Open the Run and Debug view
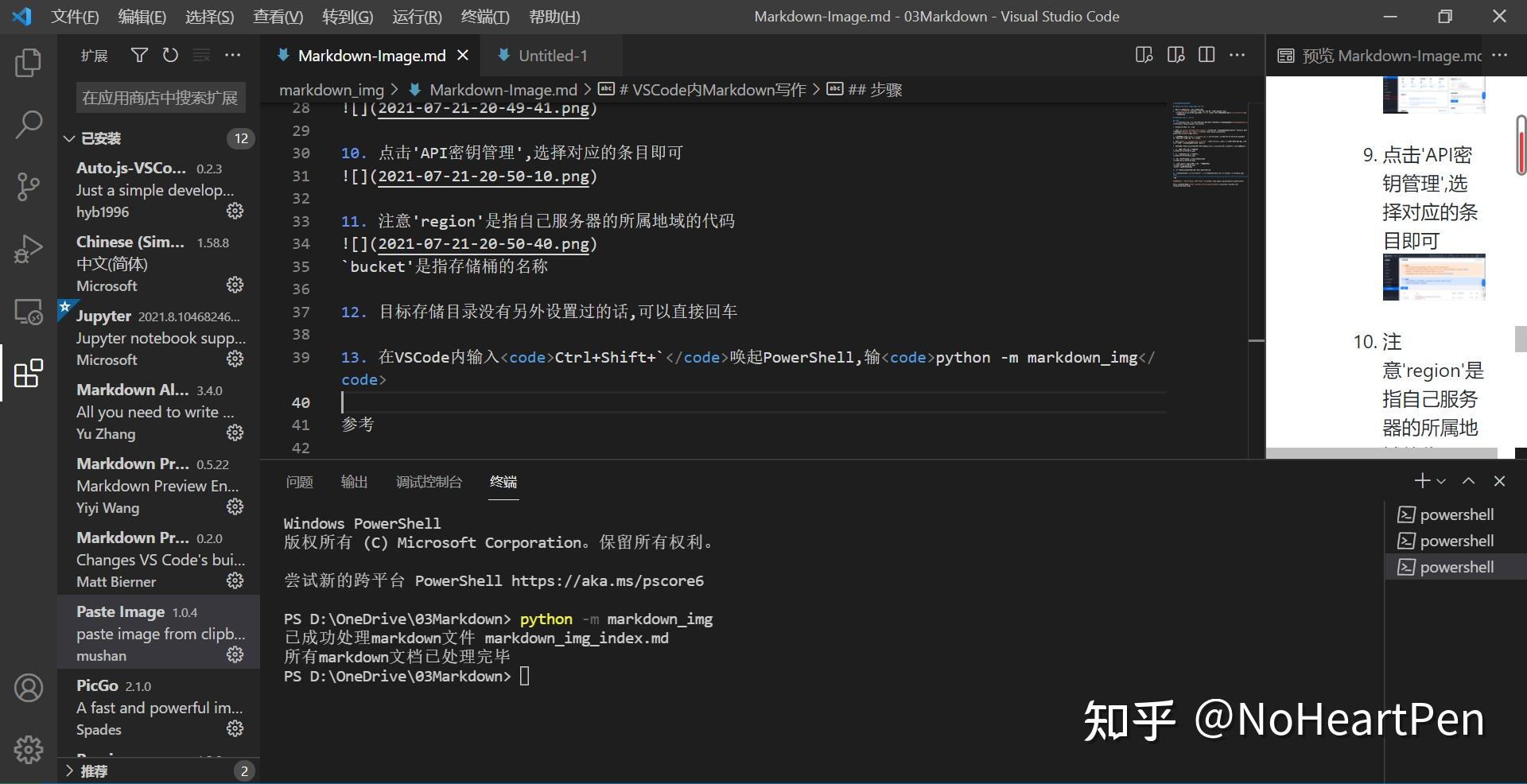Viewport: 1527px width, 784px height. [x=29, y=248]
